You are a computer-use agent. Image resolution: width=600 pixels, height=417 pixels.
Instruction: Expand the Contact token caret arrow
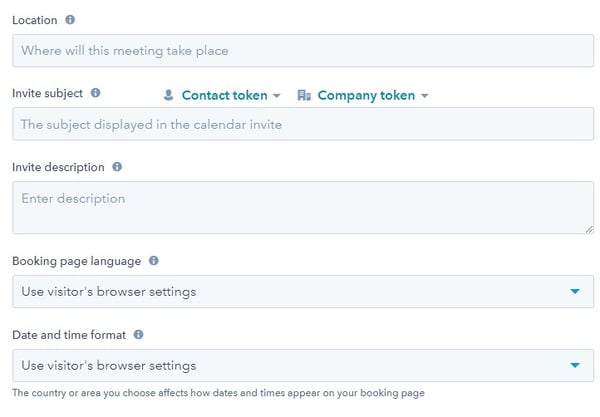pos(276,96)
